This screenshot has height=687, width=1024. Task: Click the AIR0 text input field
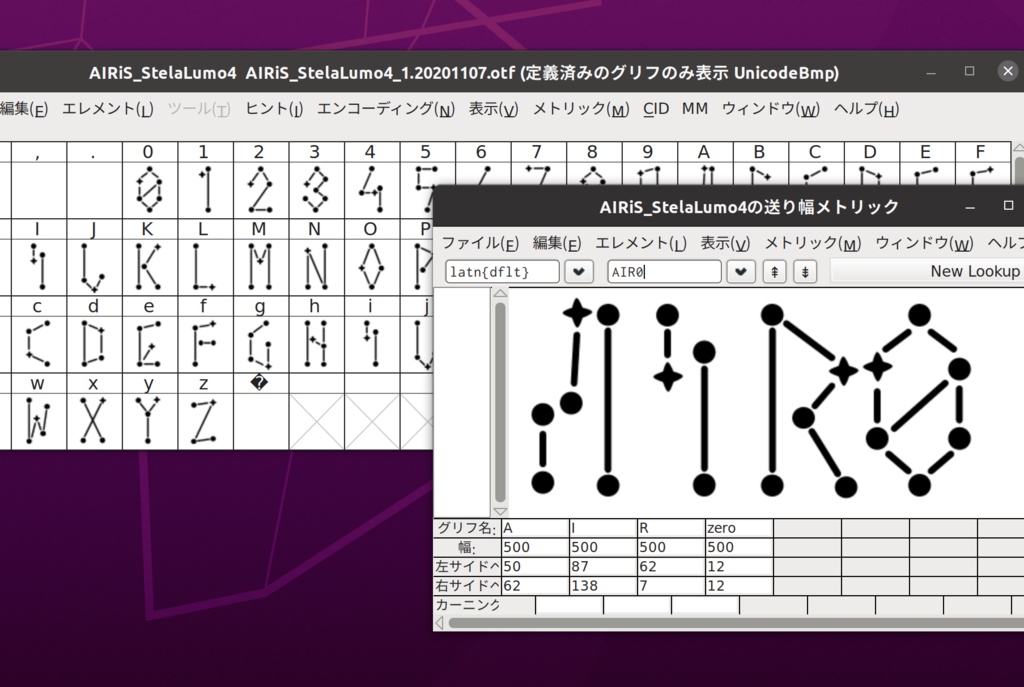[664, 272]
